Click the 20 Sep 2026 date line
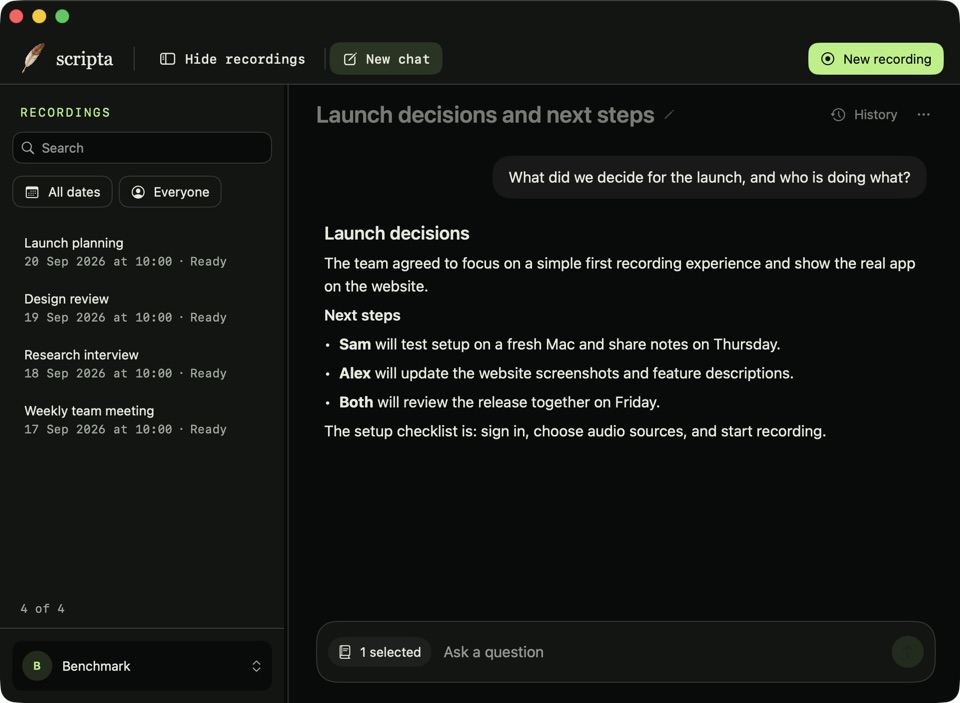 tap(126, 261)
